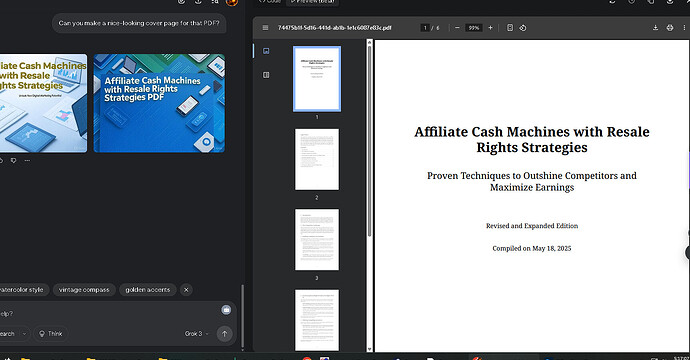Click the 99% zoom level box
This screenshot has width=690, height=360.
[x=473, y=28]
